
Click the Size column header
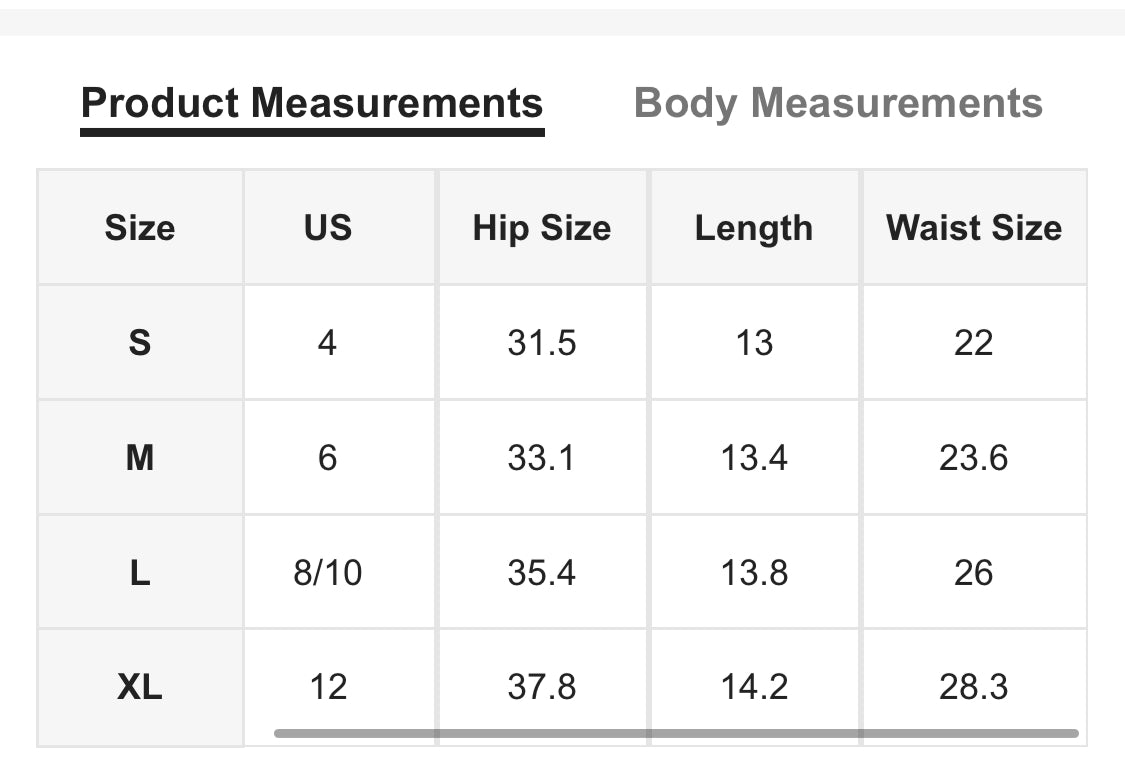pyautogui.click(x=140, y=228)
